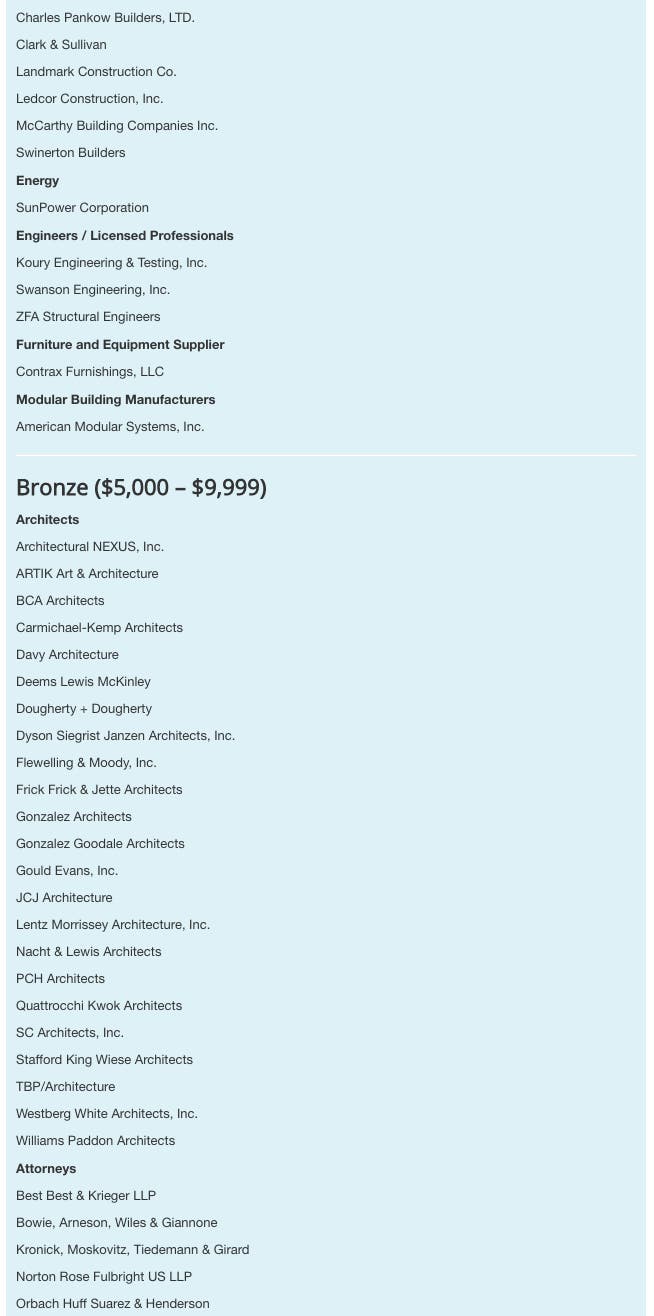Select Dyson Siegrist Janzen Architects, Inc.
This screenshot has height=1316, width=654.
click(125, 736)
